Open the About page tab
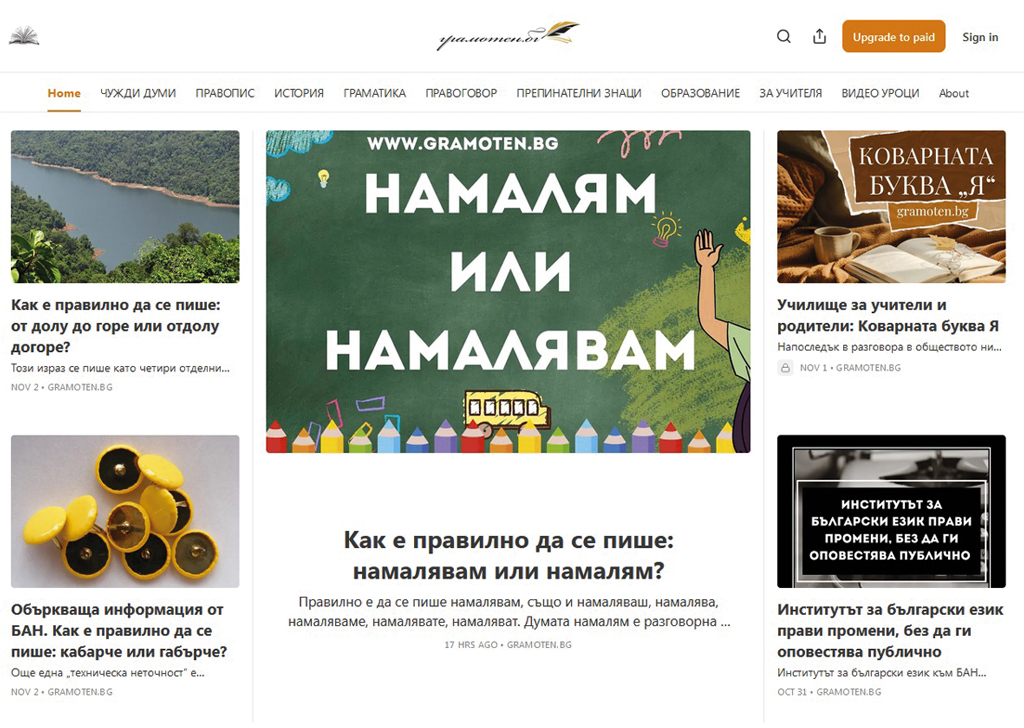This screenshot has width=1024, height=728. [x=954, y=93]
